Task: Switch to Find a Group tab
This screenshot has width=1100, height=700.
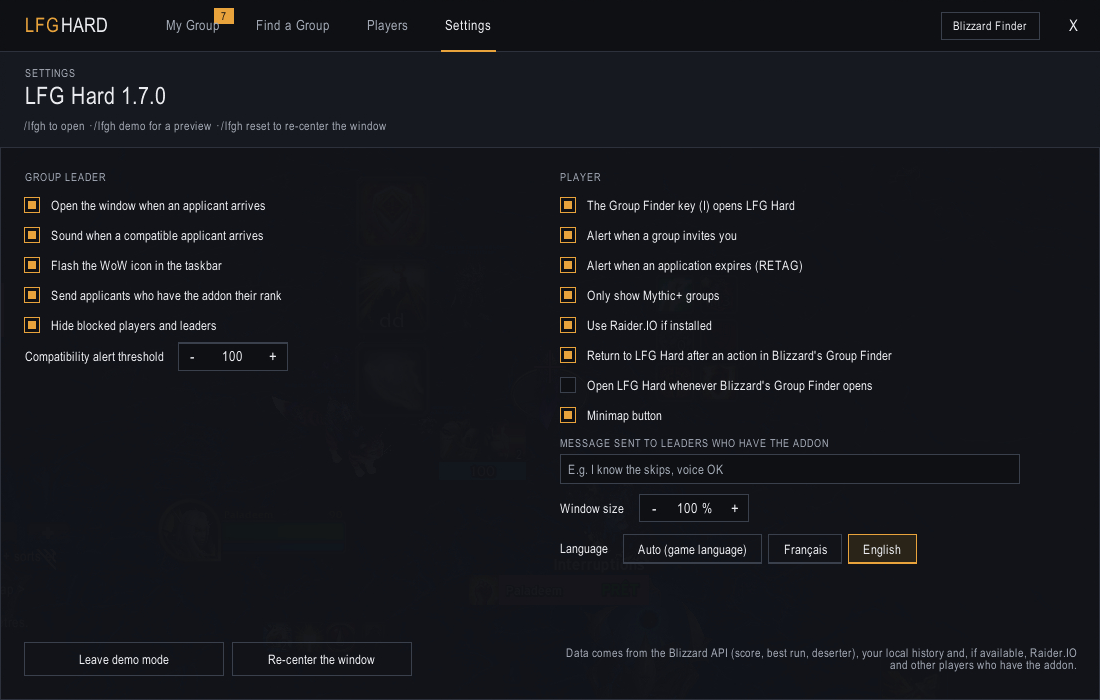Action: pos(293,25)
